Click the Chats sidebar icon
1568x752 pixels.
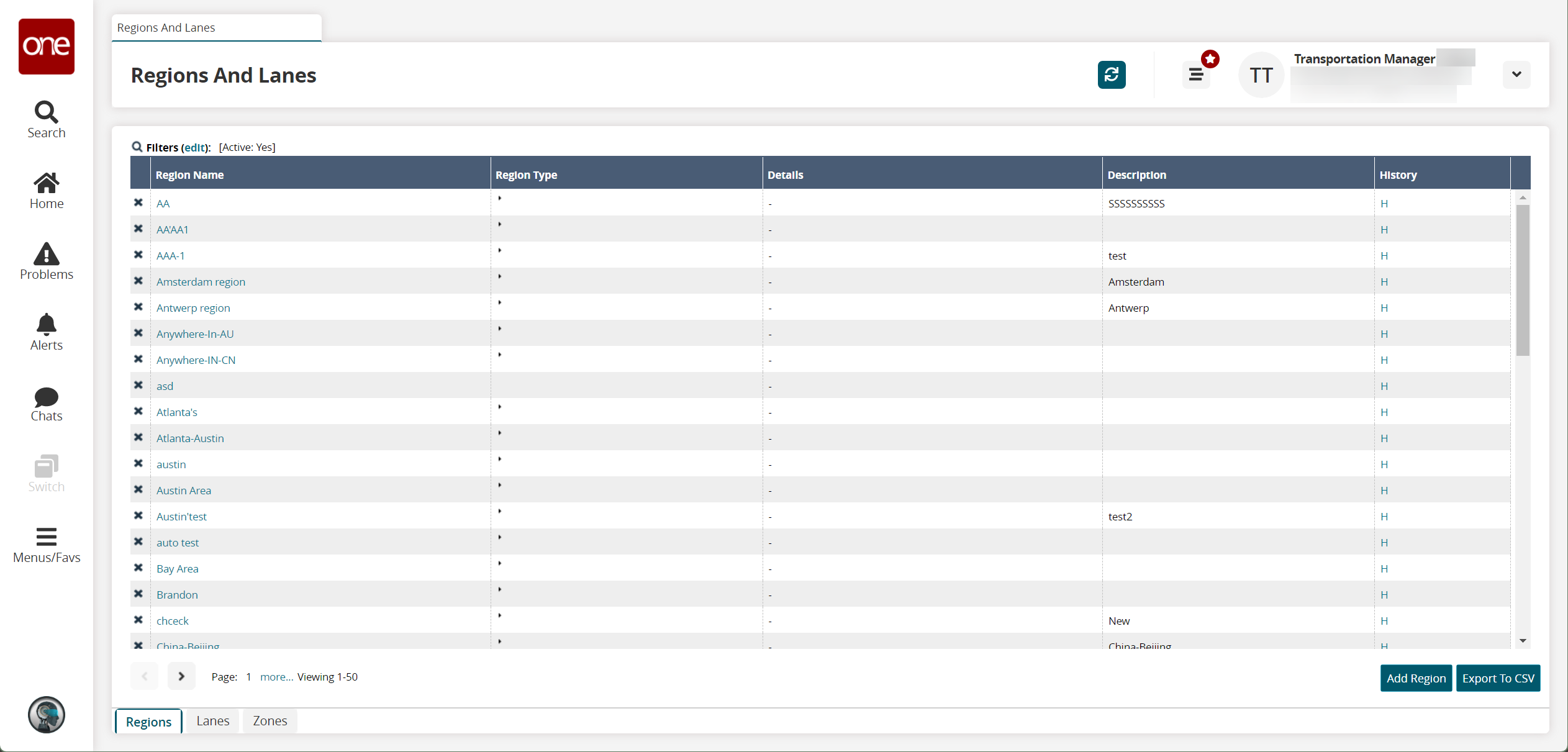(45, 405)
